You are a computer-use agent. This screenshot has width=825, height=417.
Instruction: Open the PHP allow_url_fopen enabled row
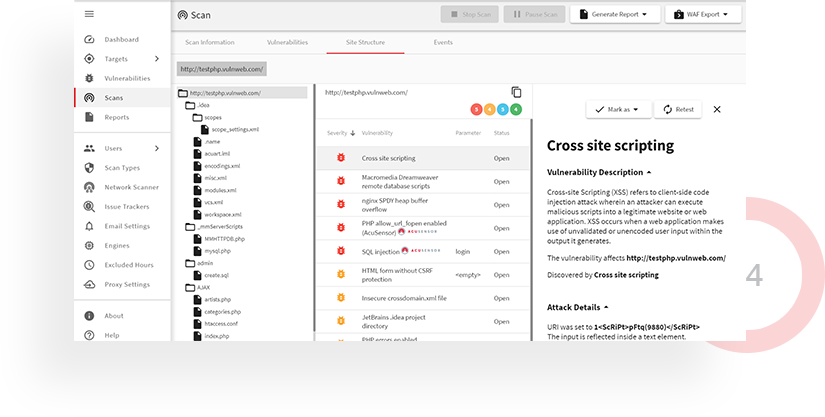(422, 228)
